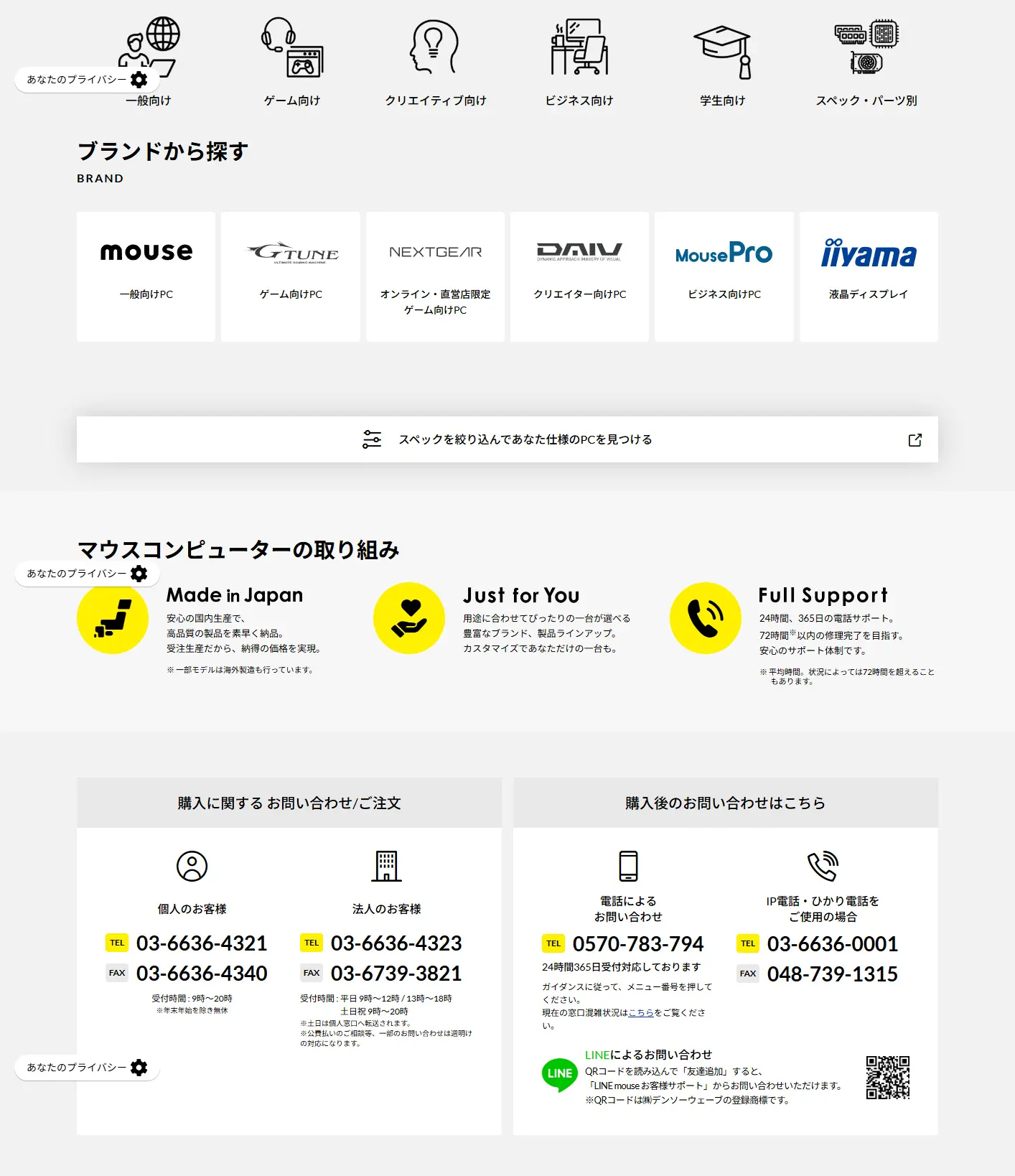The height and width of the screenshot is (1176, 1015).
Task: Click the spec filter sliders icon
Action: (372, 439)
